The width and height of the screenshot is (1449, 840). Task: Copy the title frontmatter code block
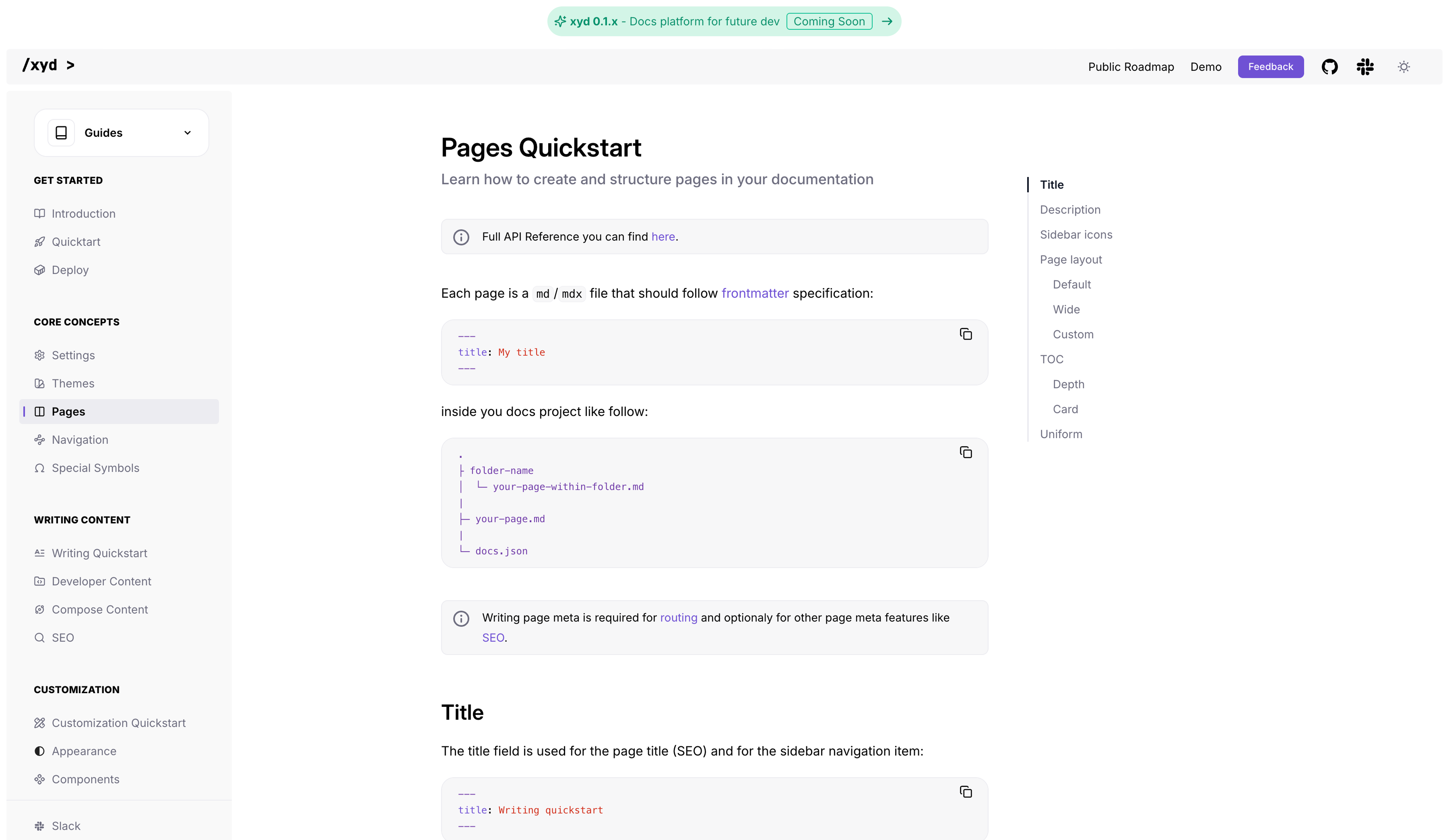pos(966,334)
